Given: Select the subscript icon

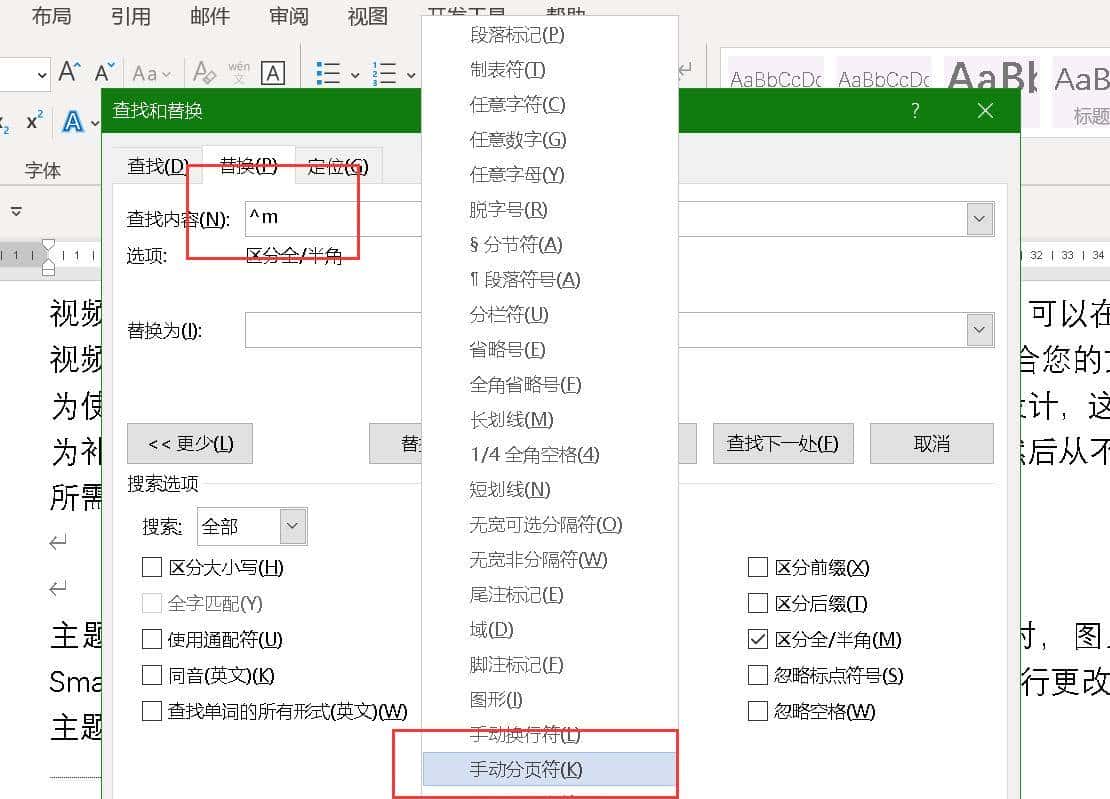Looking at the screenshot, I should (4, 122).
